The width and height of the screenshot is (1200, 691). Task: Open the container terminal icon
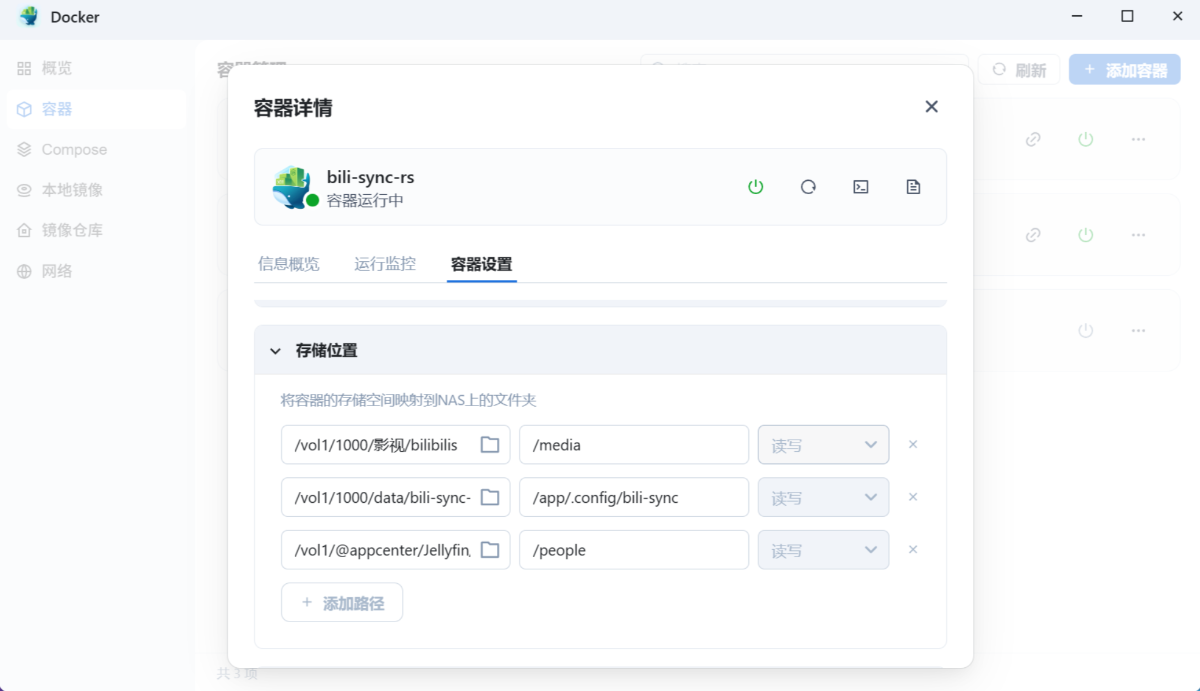(x=860, y=186)
